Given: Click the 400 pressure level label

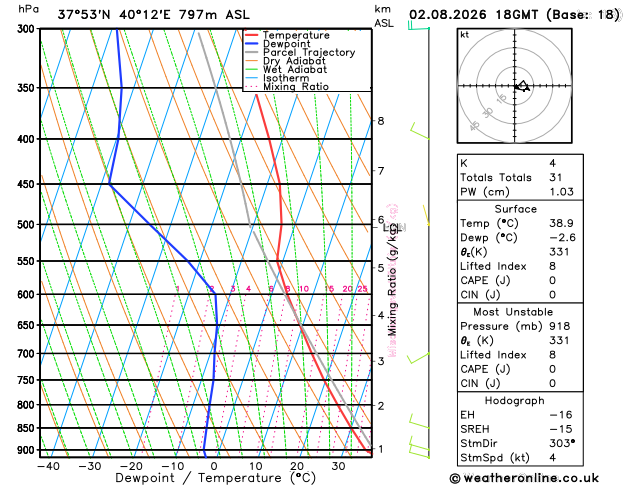Looking at the screenshot, I should 28,139.
